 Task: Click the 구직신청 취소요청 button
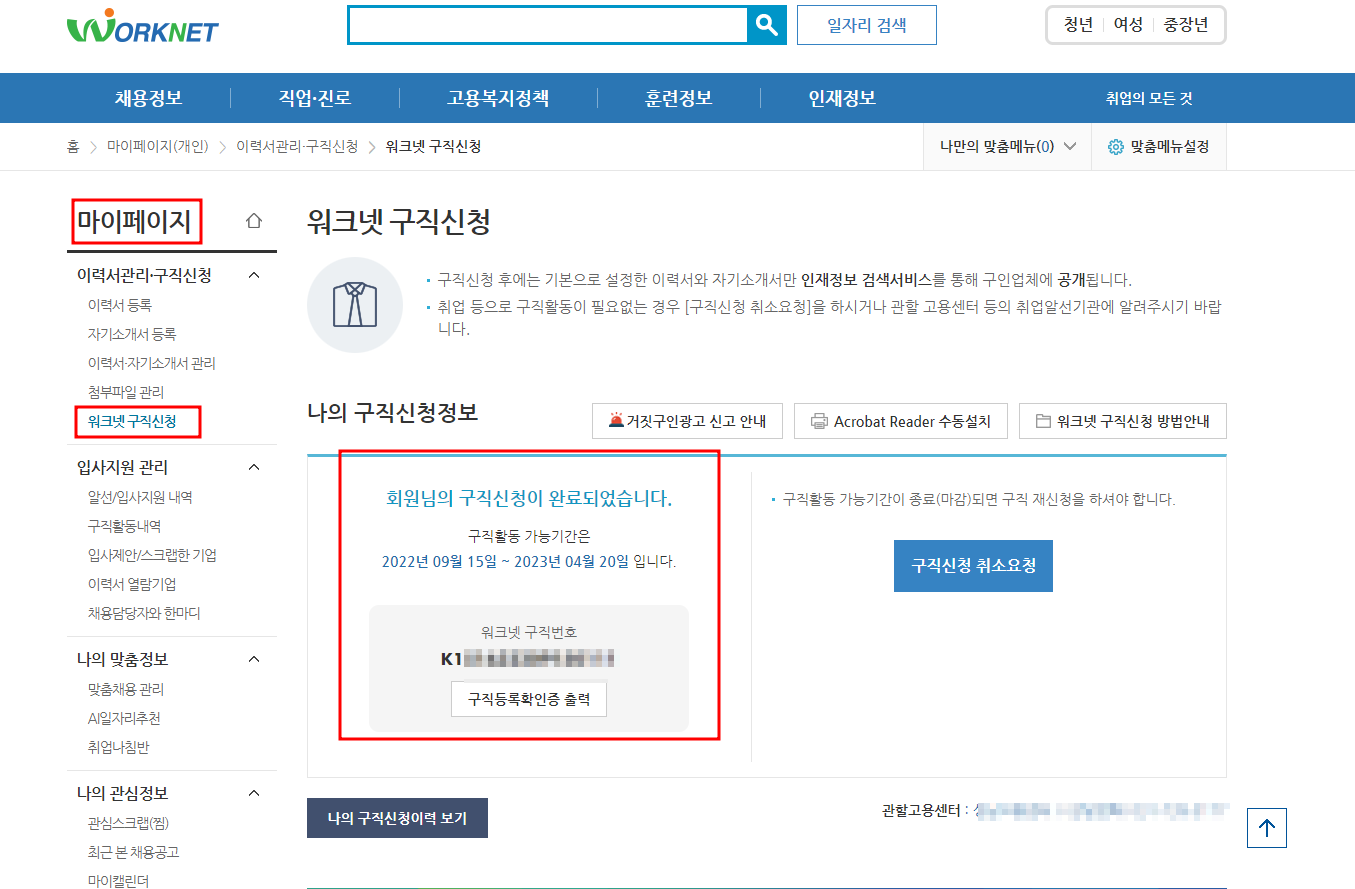tap(973, 565)
